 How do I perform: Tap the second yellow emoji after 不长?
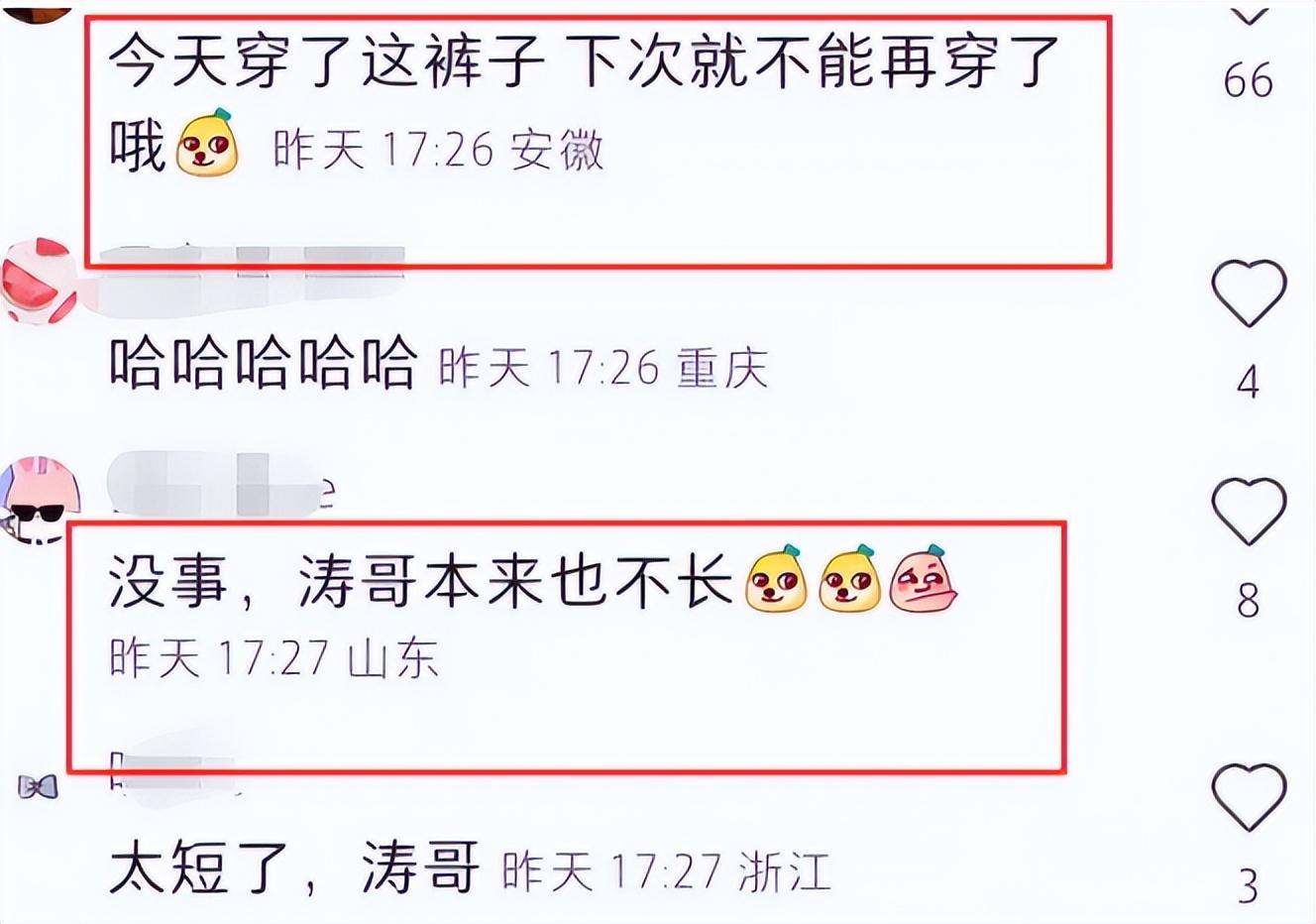849,578
